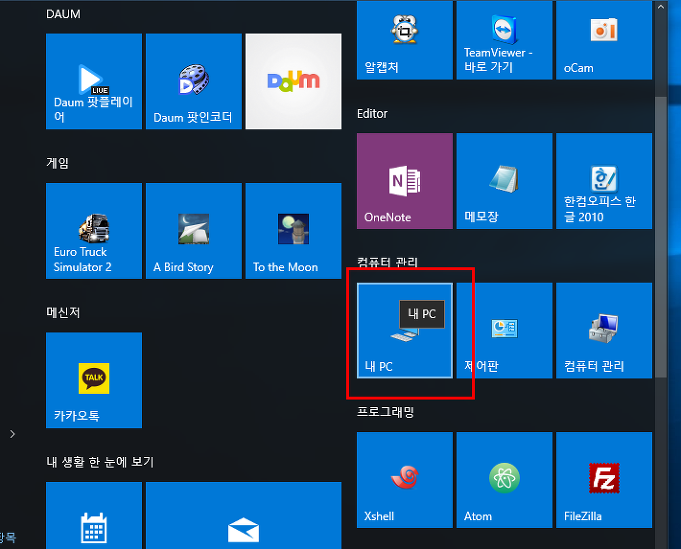
Task: Click the 프로그래밍 group header
Action: [385, 412]
